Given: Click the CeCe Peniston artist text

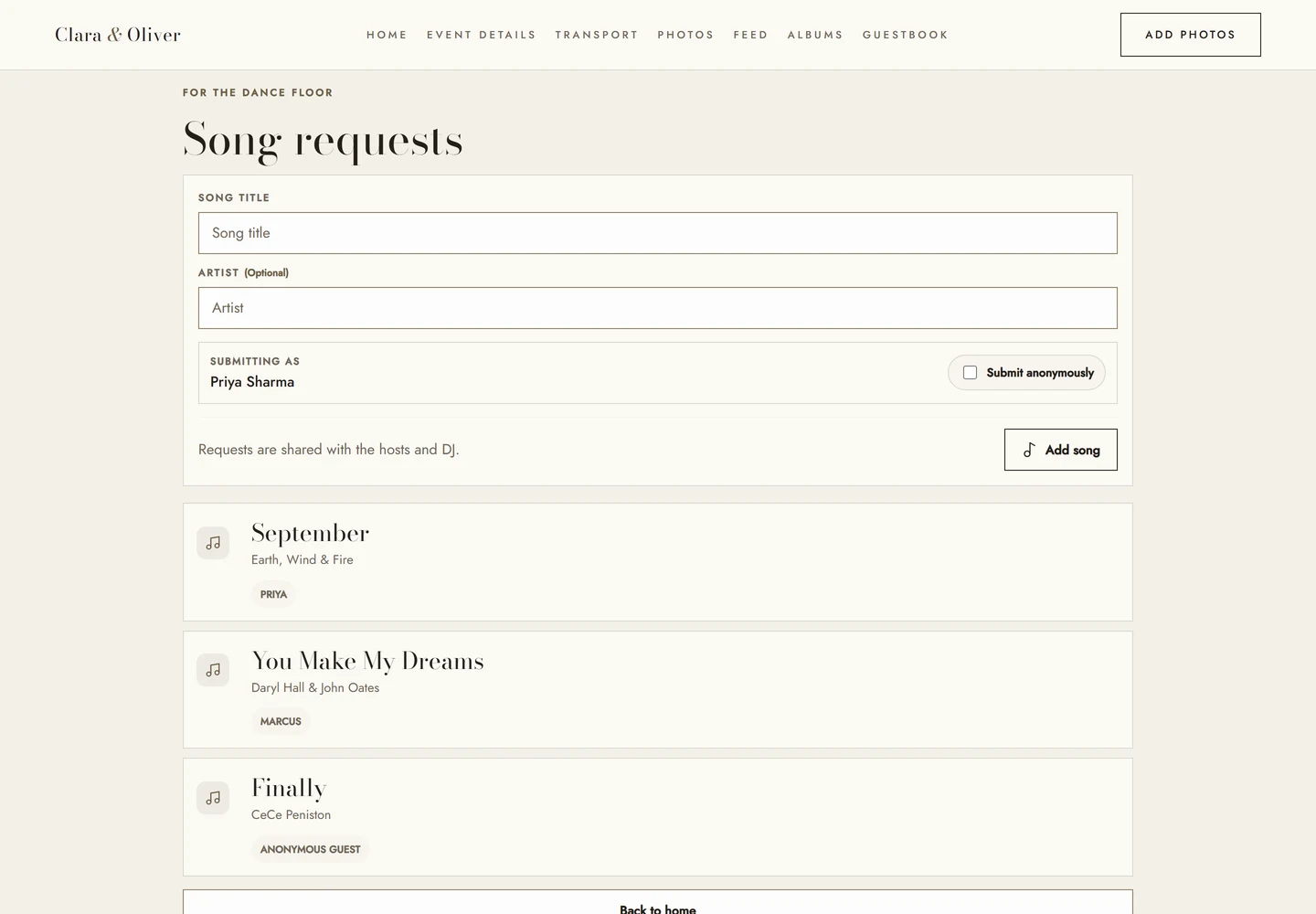Looking at the screenshot, I should point(291,814).
